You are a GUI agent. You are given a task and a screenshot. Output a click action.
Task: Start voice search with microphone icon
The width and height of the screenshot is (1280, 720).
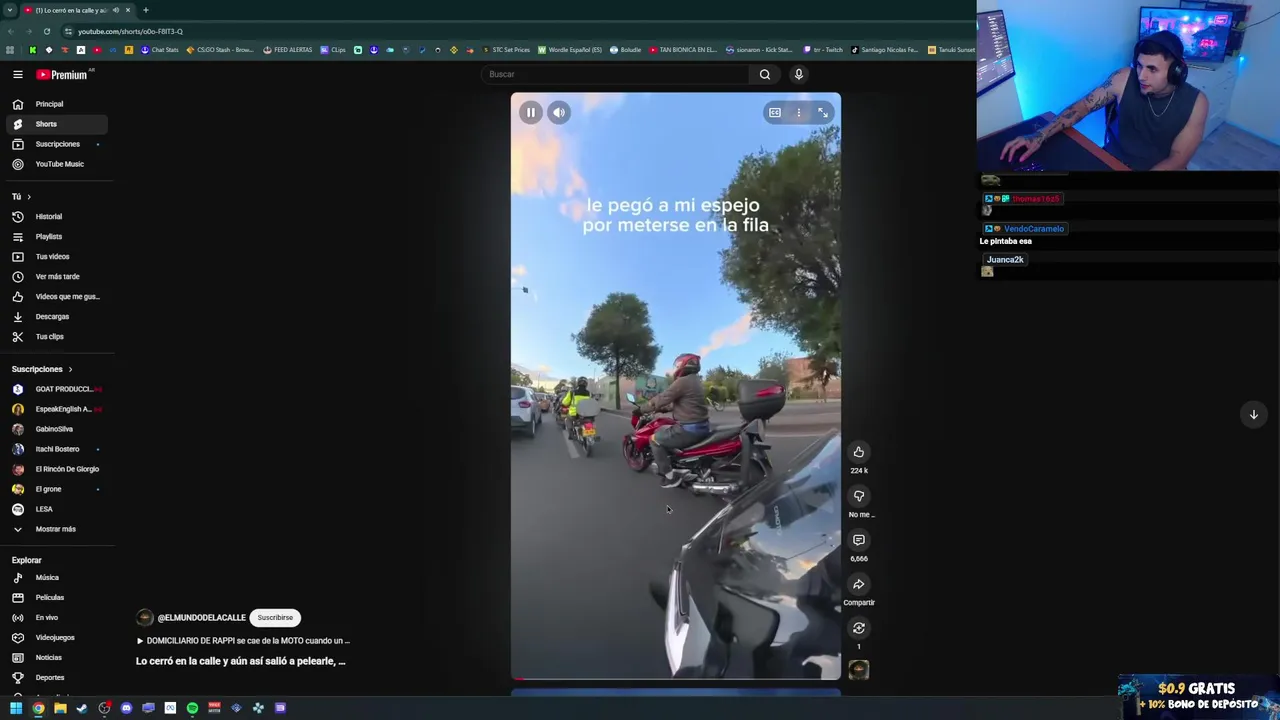[798, 74]
